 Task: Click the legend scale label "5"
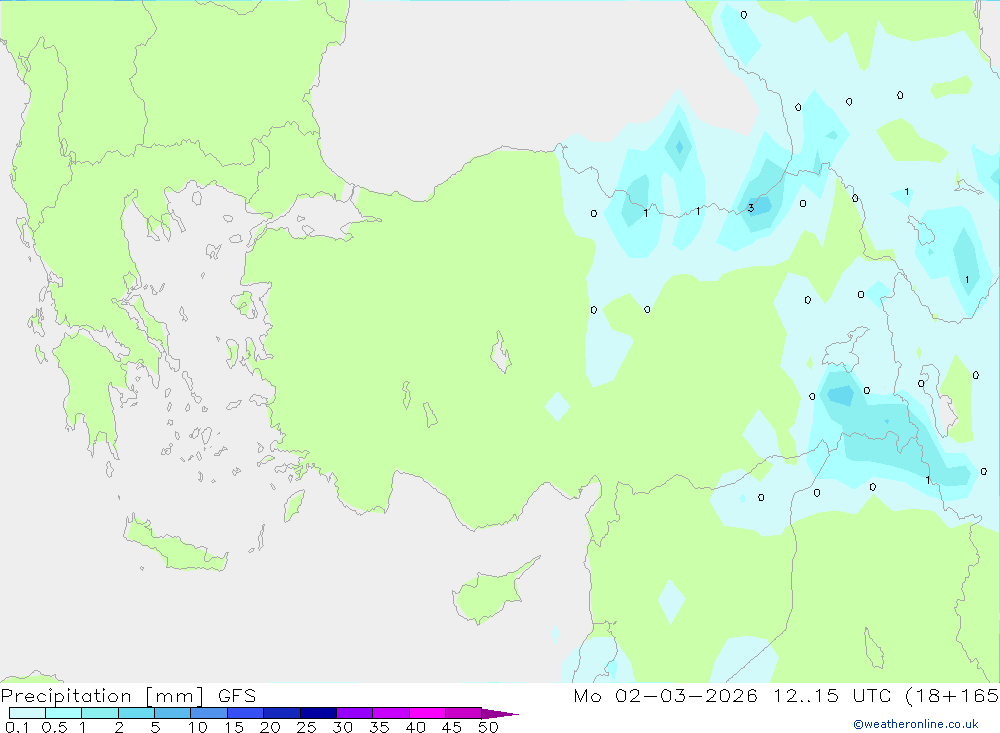[x=155, y=727]
